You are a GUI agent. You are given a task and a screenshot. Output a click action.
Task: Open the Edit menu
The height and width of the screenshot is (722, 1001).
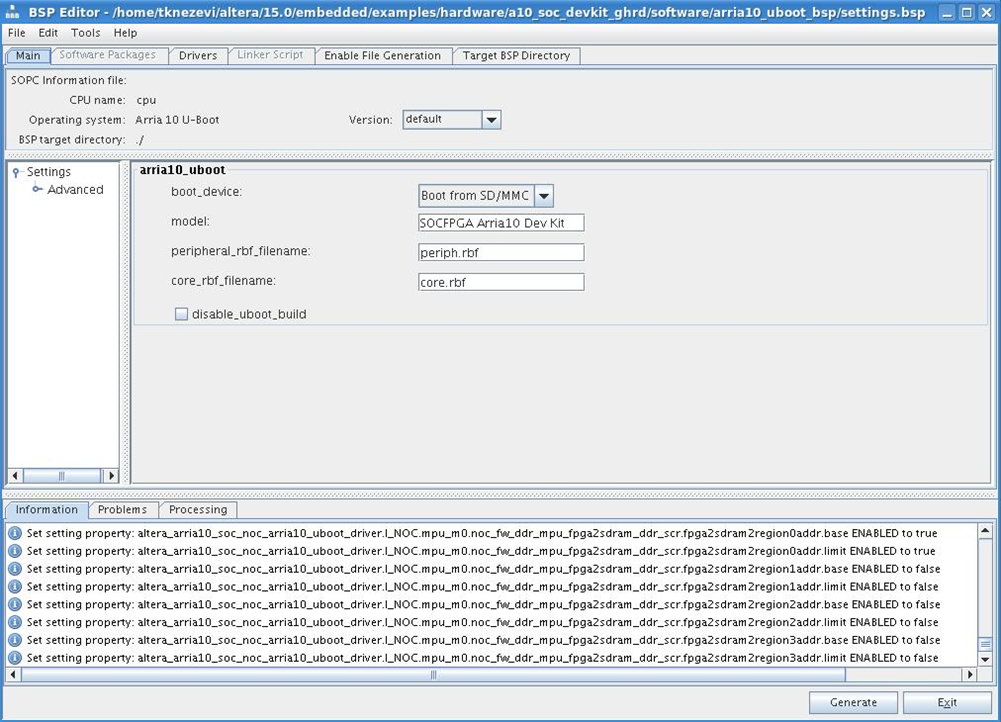coord(48,33)
